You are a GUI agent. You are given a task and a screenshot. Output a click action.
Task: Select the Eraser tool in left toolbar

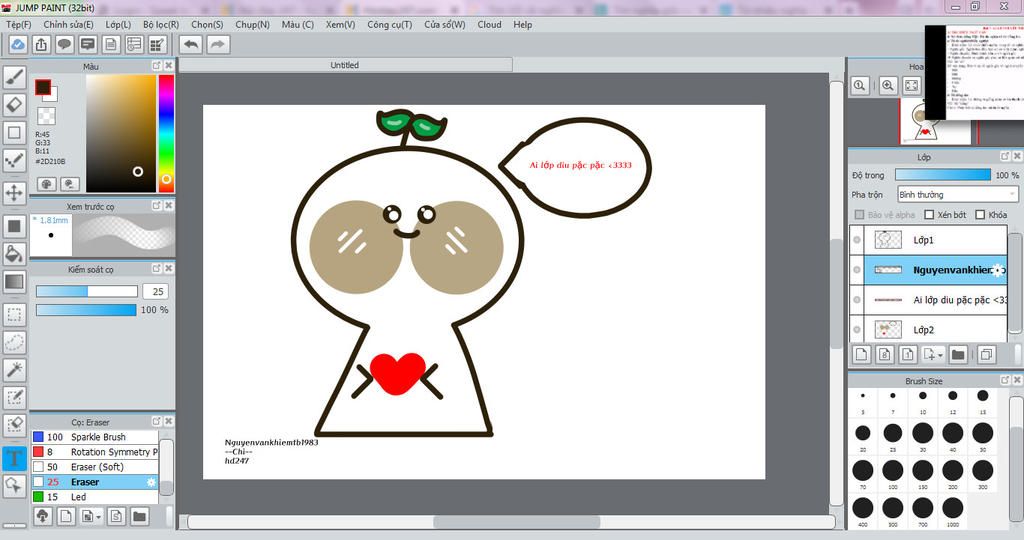[14, 104]
